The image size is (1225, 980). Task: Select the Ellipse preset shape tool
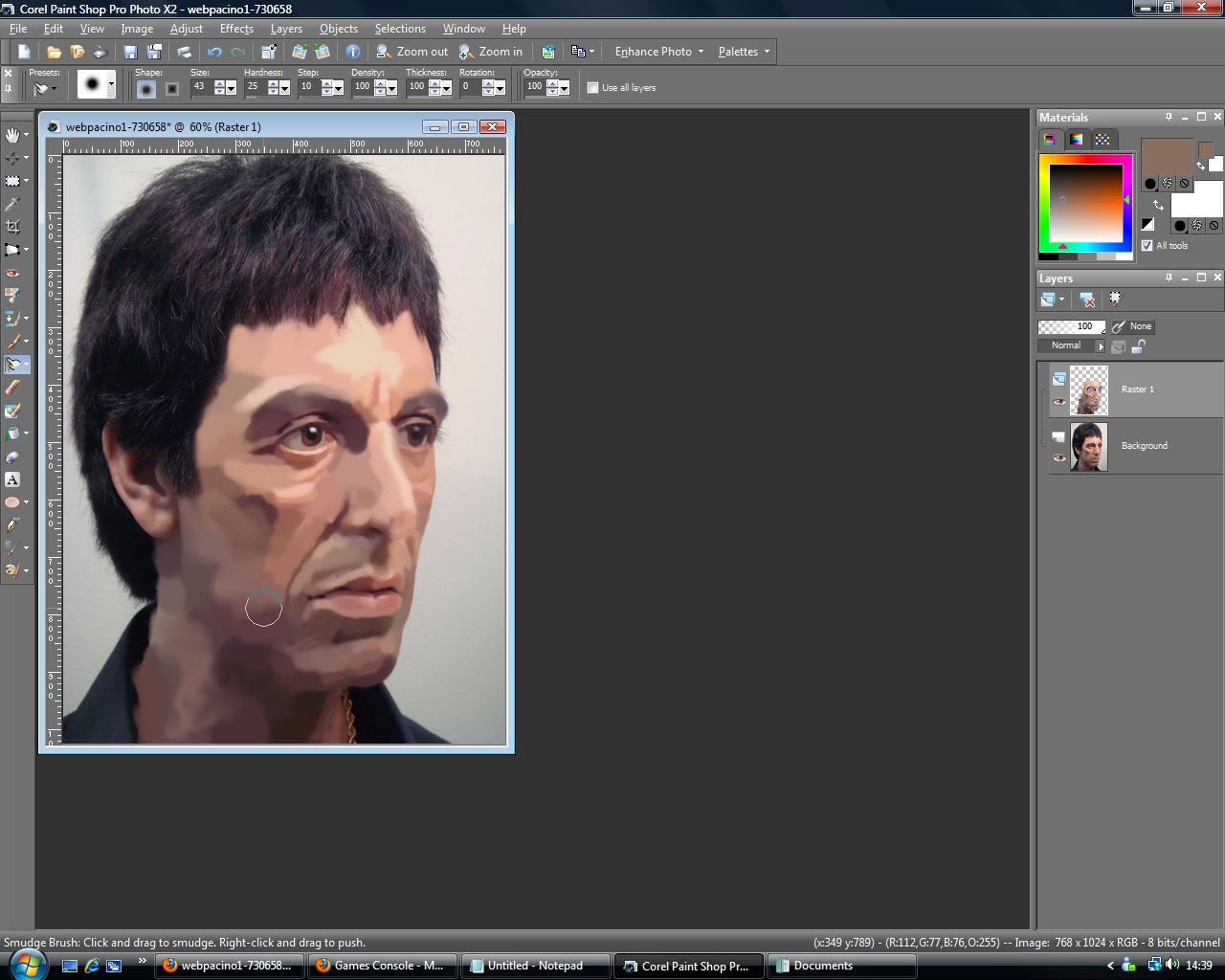tap(12, 502)
